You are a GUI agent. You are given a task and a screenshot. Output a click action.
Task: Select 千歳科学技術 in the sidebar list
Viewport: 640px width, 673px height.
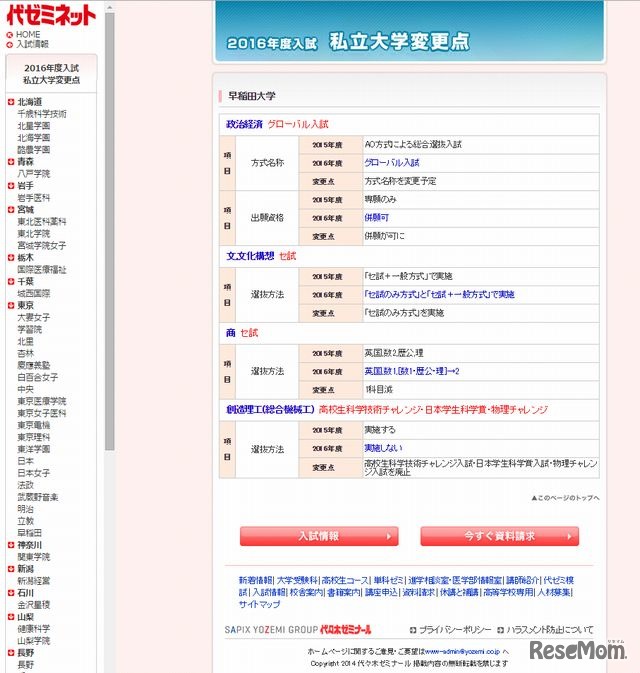point(42,114)
